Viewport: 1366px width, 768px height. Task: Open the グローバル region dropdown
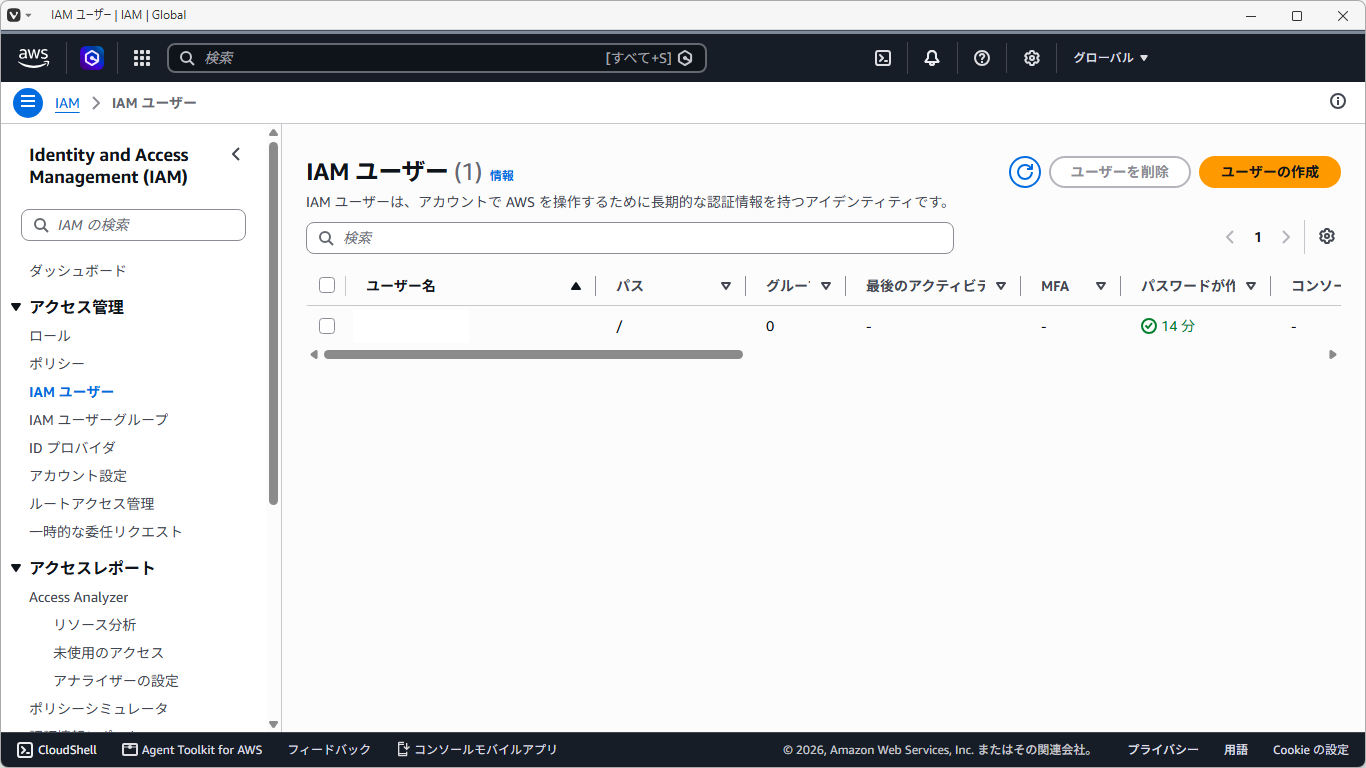[1111, 58]
